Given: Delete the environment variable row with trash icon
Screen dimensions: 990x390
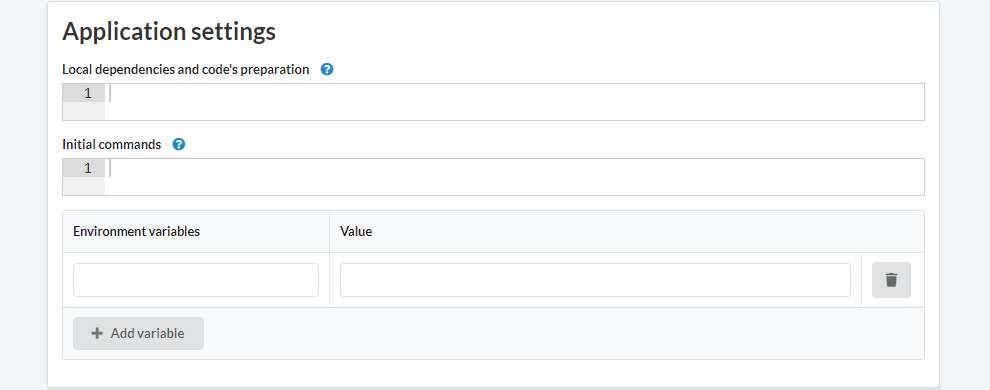Looking at the screenshot, I should click(x=891, y=280).
